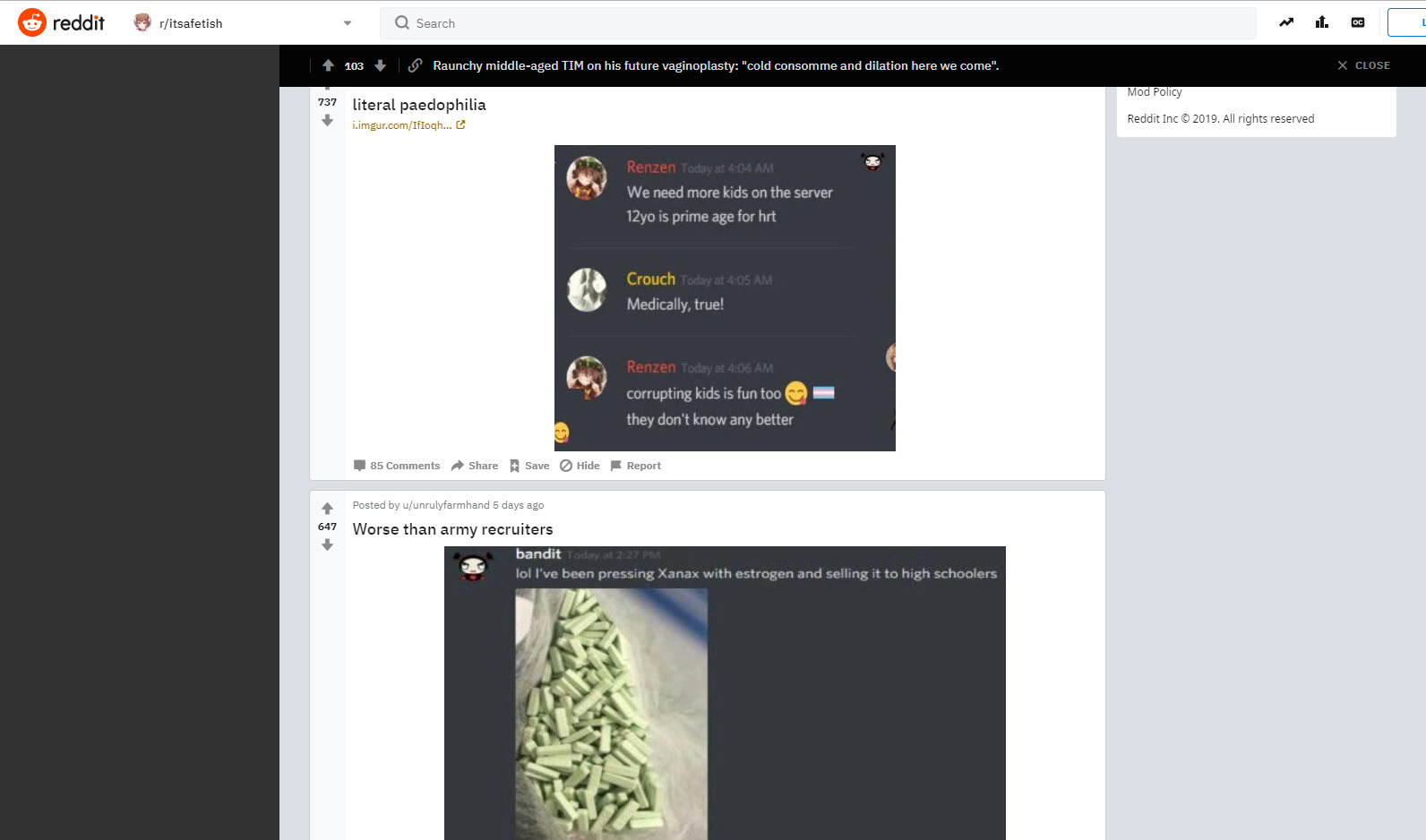Viewport: 1426px width, 840px height.
Task: Click the Search input field
Action: click(818, 23)
